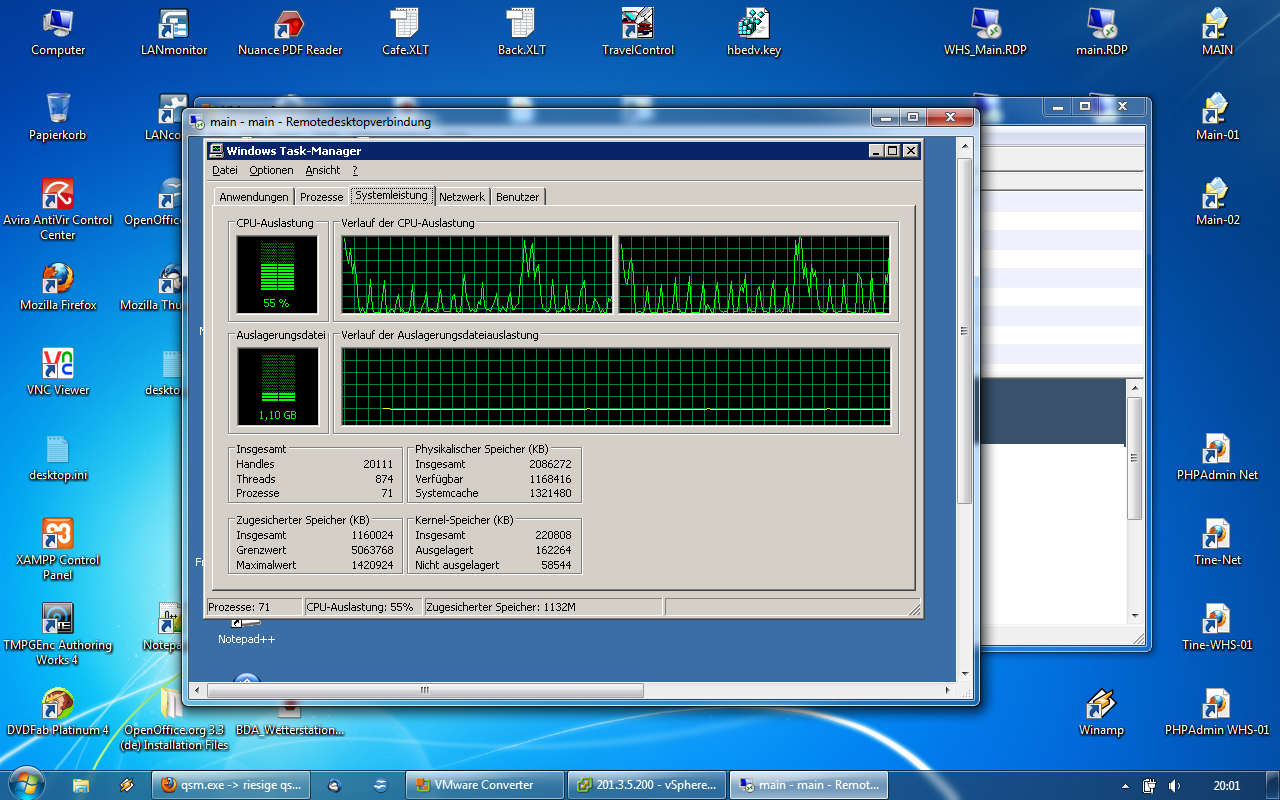Click the Handles value 20111
The image size is (1280, 800).
tap(378, 464)
